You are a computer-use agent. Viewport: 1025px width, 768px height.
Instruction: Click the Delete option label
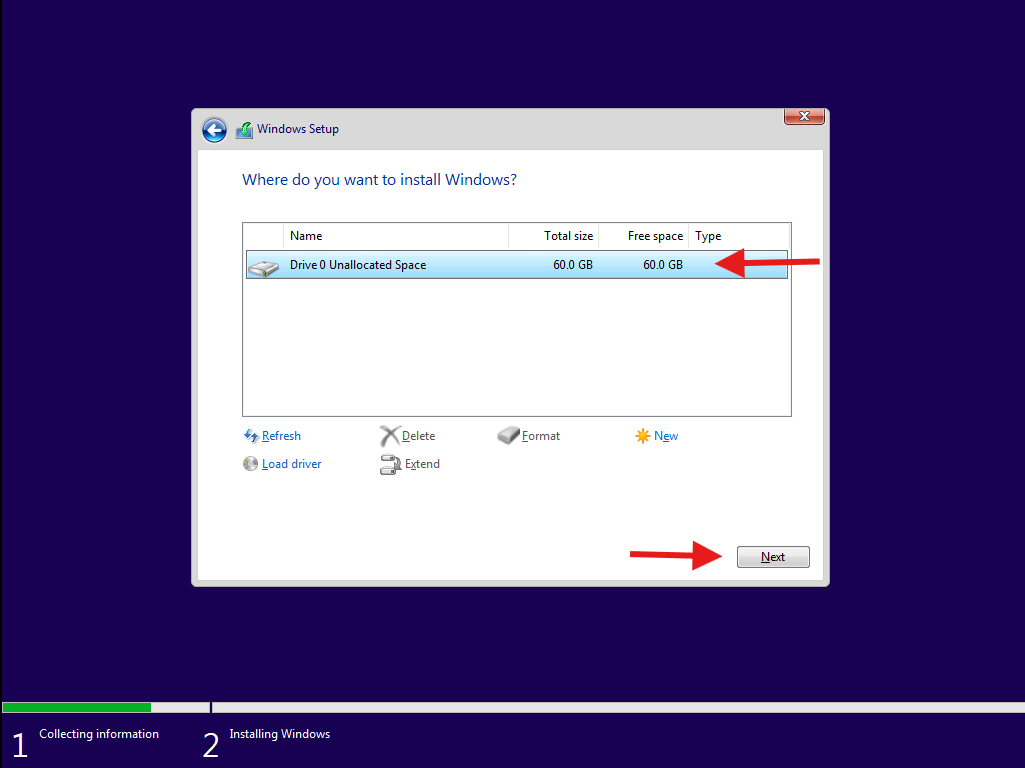(418, 436)
